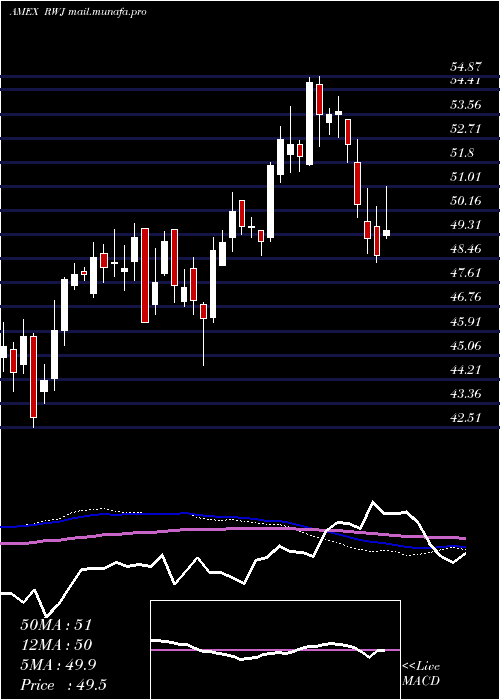This screenshot has height=700, width=500.
Task: Click the 51.8 price label
Action: pos(462,153)
